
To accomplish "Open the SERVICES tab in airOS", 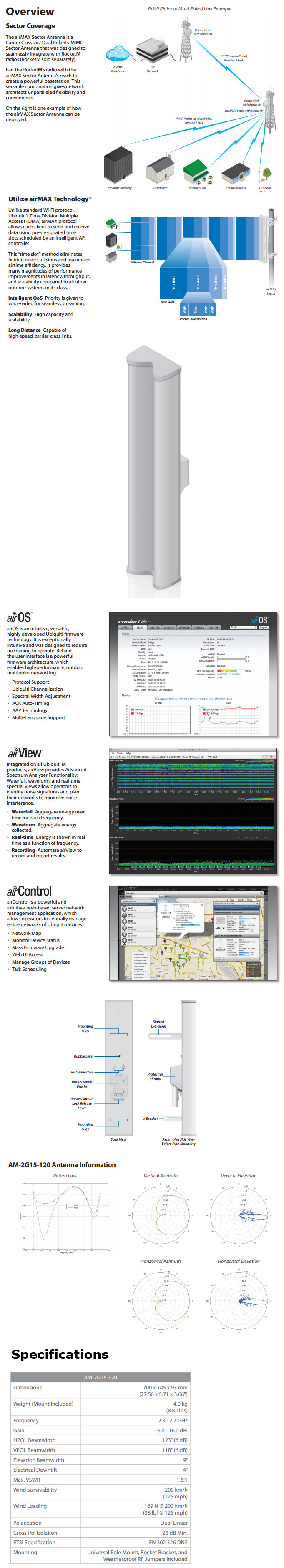I will click(199, 628).
